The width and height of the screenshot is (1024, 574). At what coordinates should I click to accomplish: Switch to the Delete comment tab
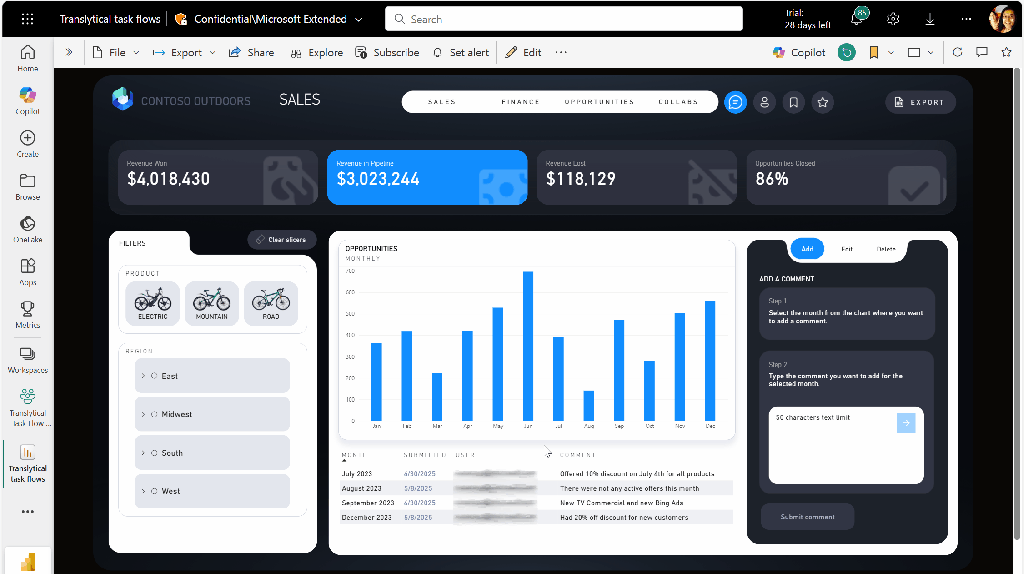[x=886, y=249]
